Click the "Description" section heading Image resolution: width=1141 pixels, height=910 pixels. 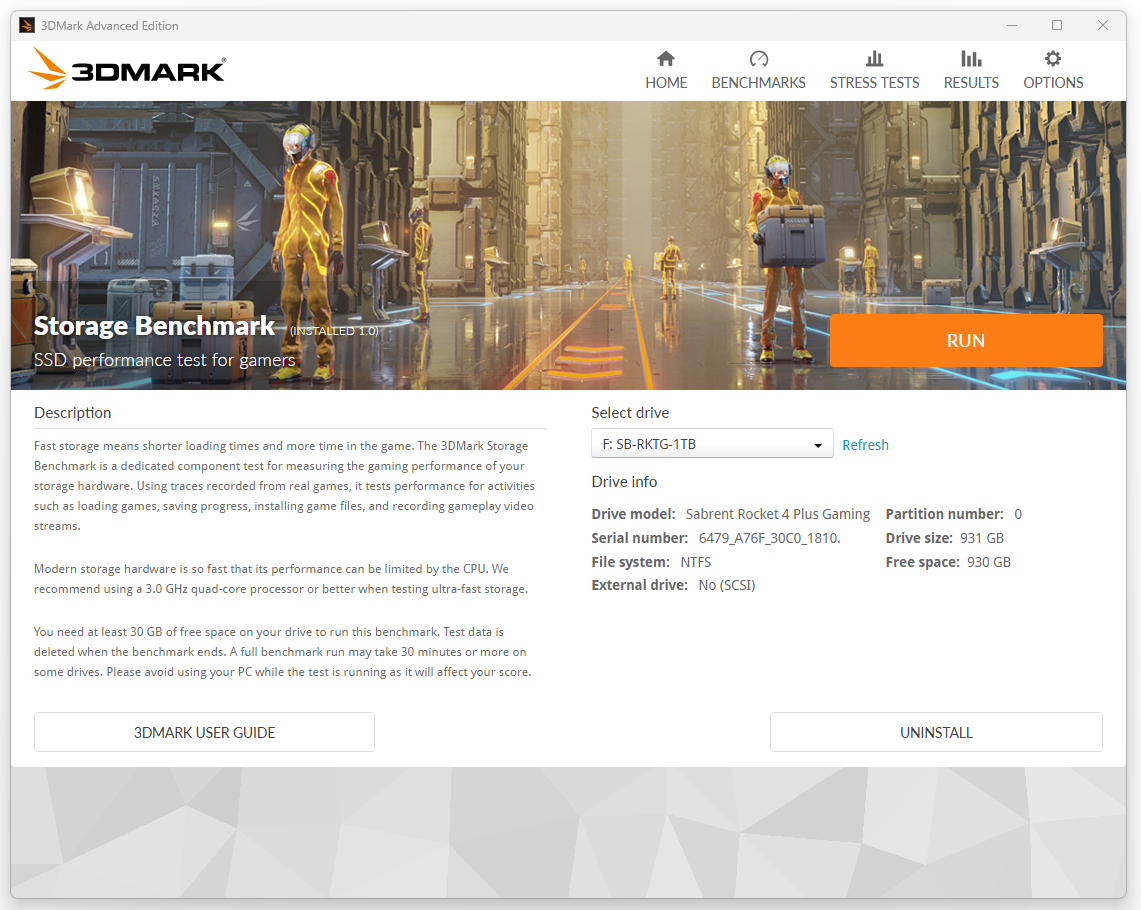click(73, 413)
